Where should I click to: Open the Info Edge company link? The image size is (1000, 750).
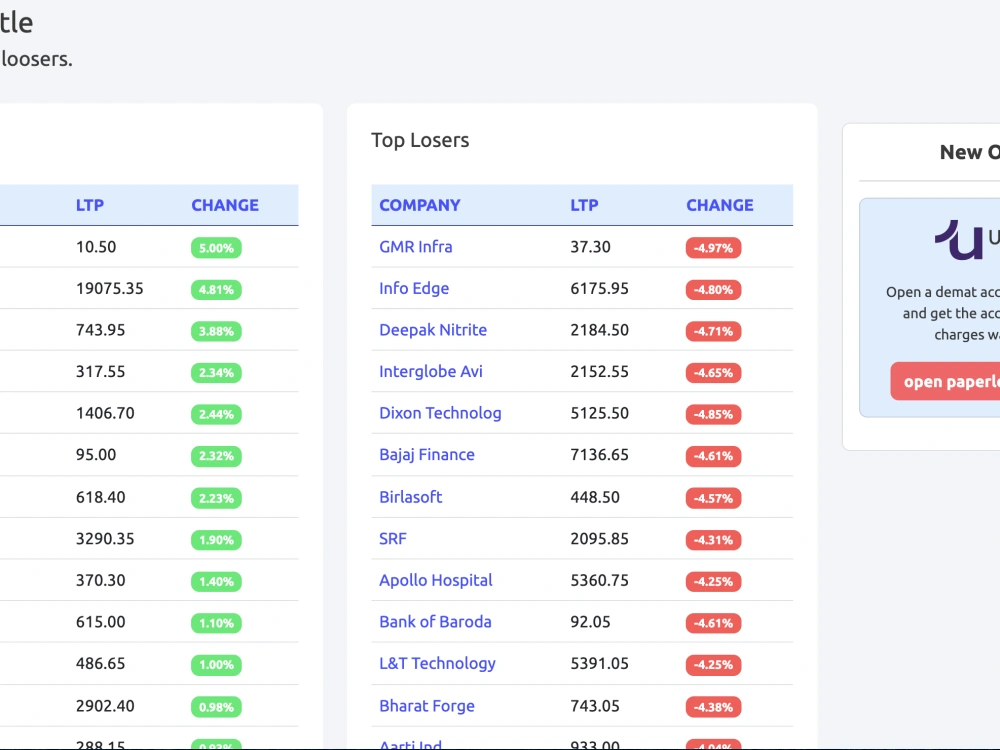(x=414, y=288)
